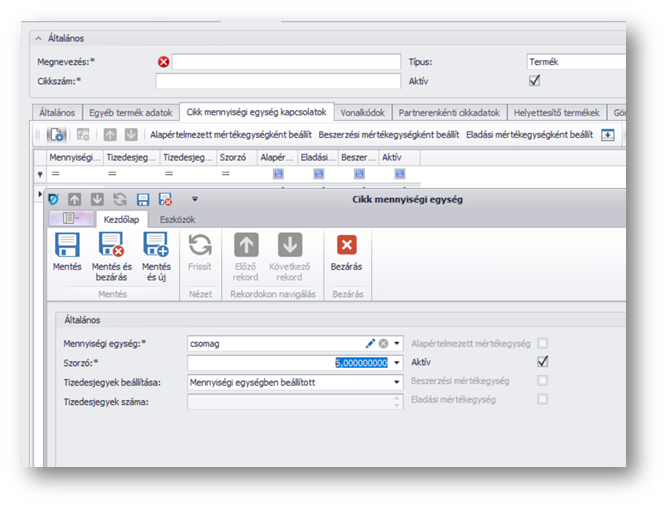Open the Vonalkódok tab
Viewport: 668px width, 509px height.
pos(361,113)
